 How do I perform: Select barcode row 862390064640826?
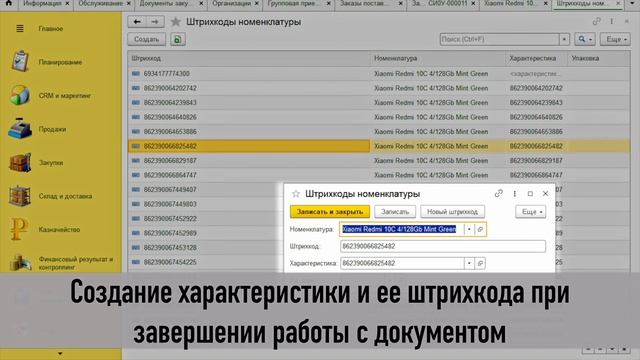(379, 117)
